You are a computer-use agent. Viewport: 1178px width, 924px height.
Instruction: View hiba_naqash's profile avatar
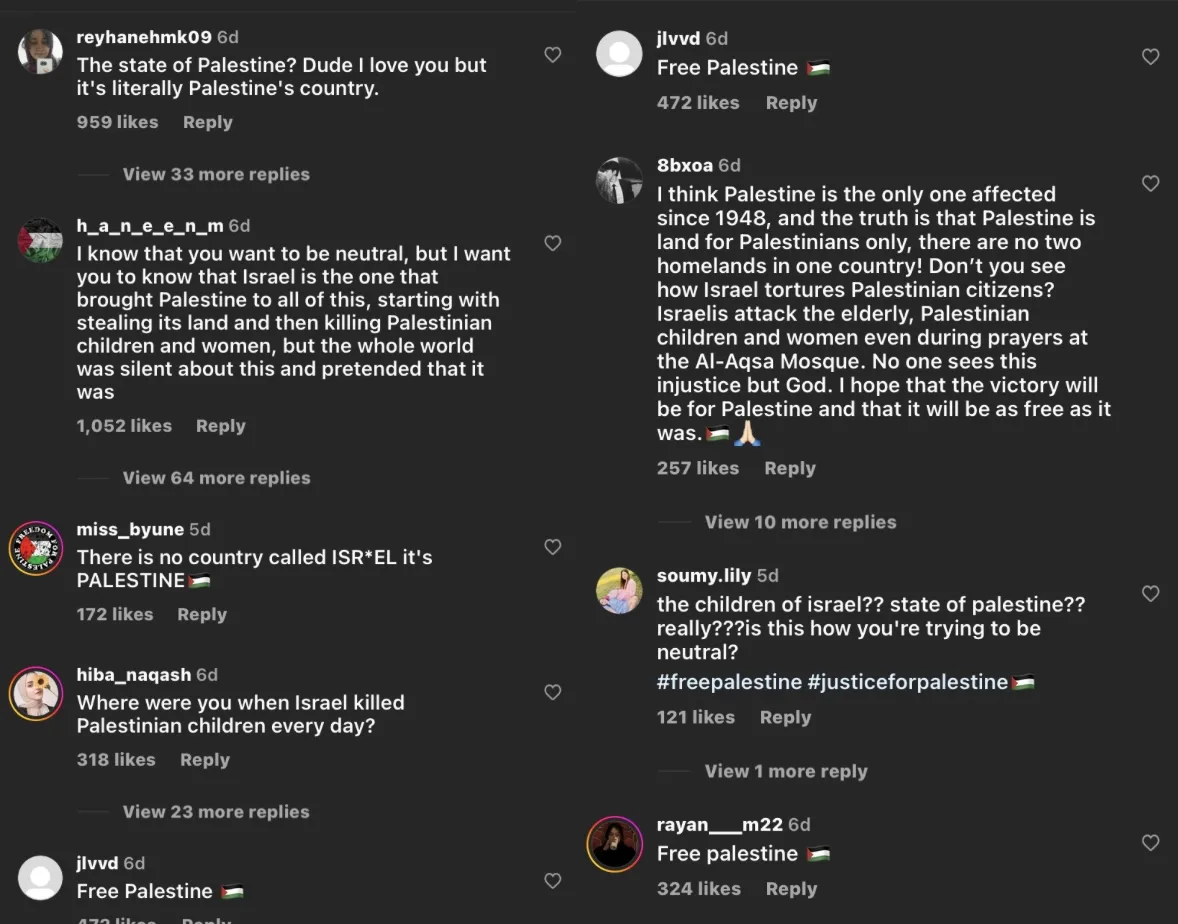[x=36, y=693]
